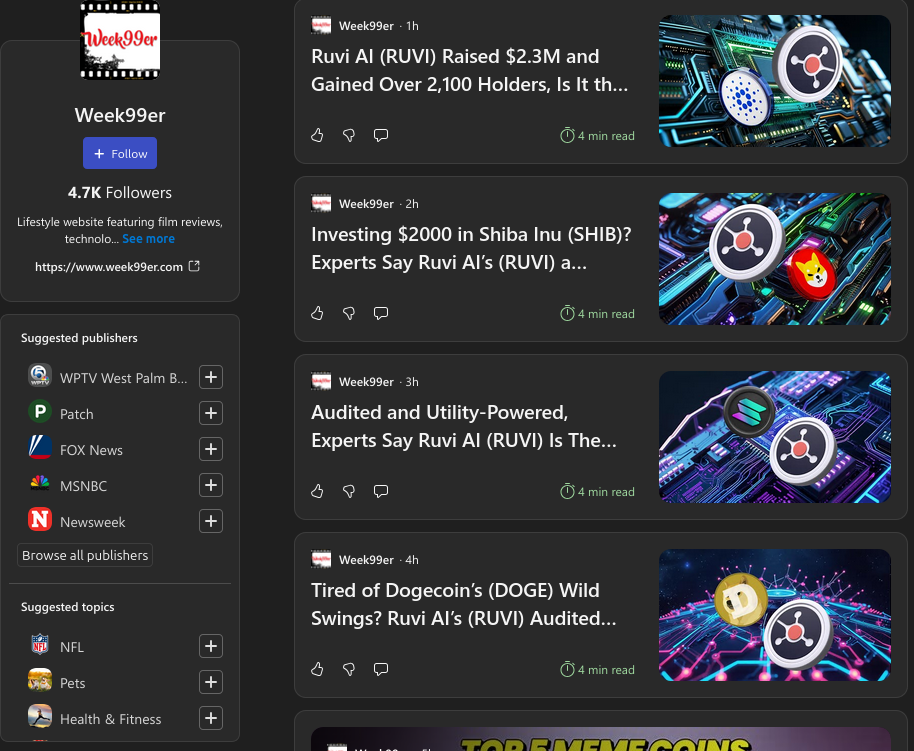Open comments on Audited and Utility-Powered article
The image size is (914, 751).
[x=381, y=491]
